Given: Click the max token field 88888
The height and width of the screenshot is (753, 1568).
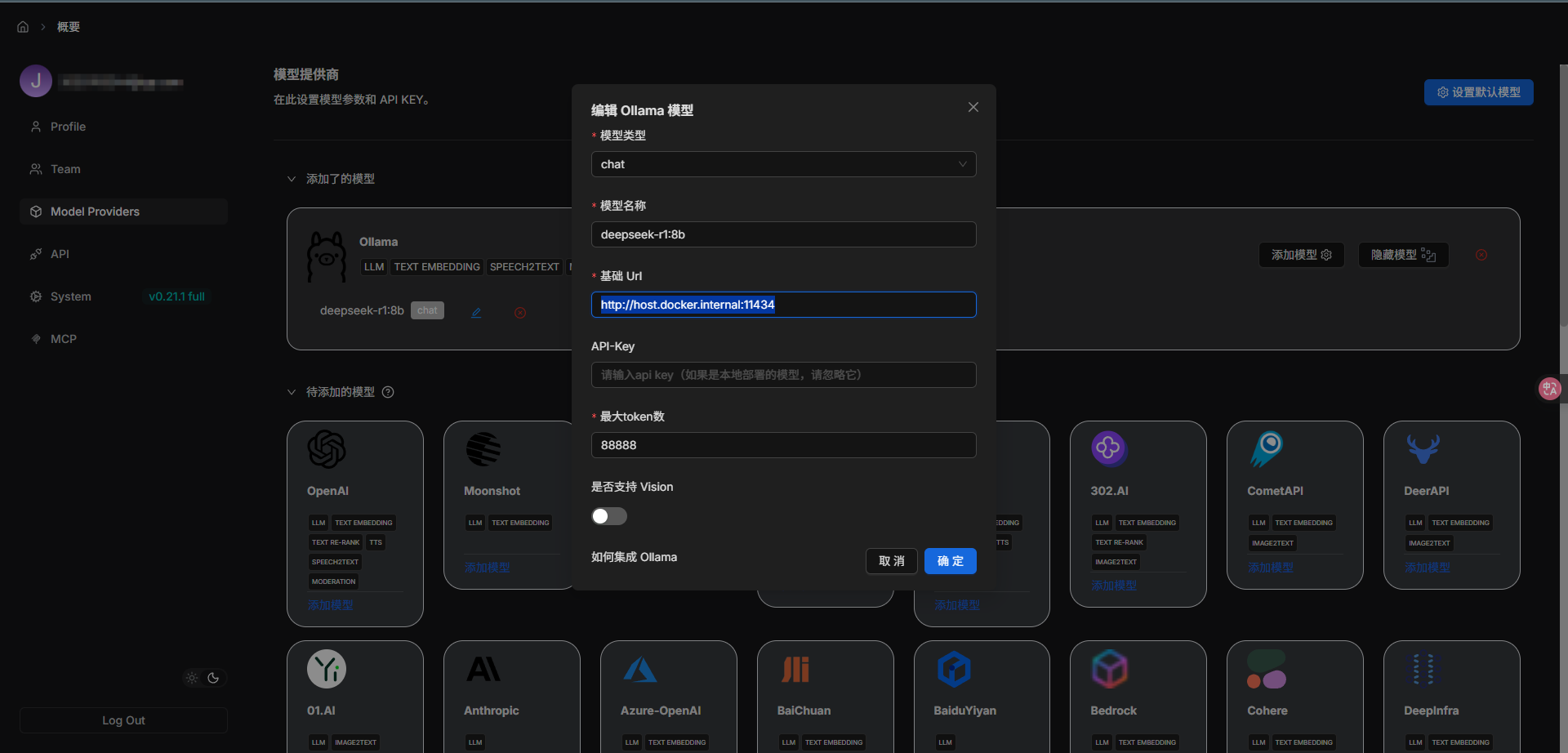Looking at the screenshot, I should click(783, 445).
